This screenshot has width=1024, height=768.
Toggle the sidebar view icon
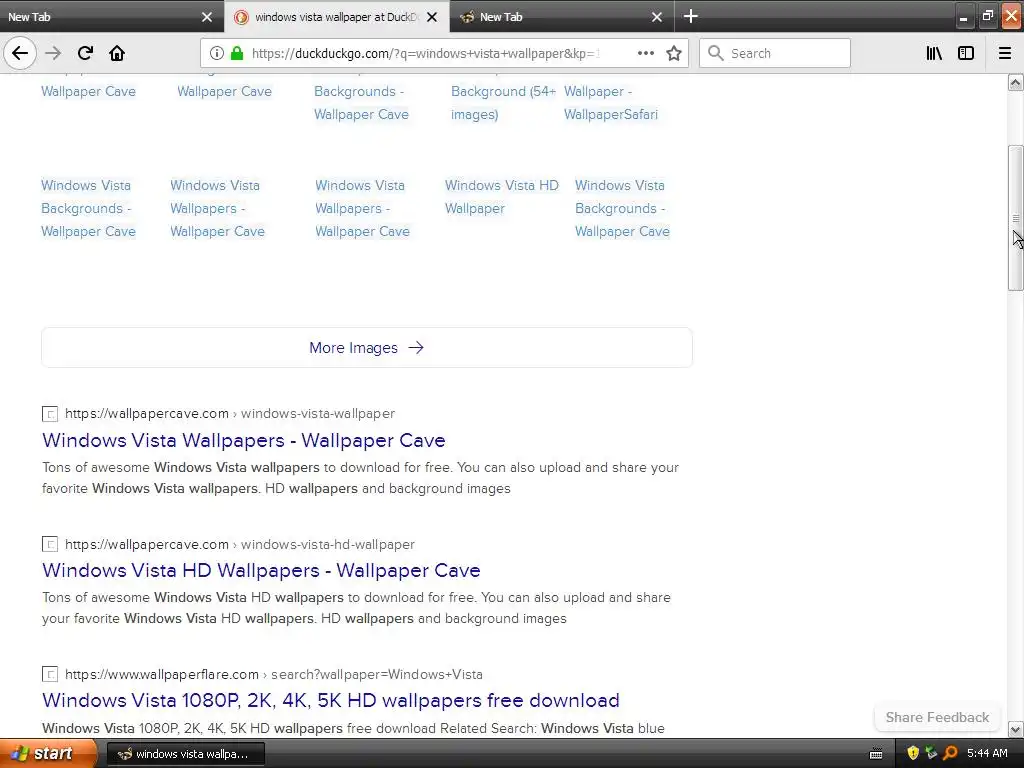click(x=966, y=53)
